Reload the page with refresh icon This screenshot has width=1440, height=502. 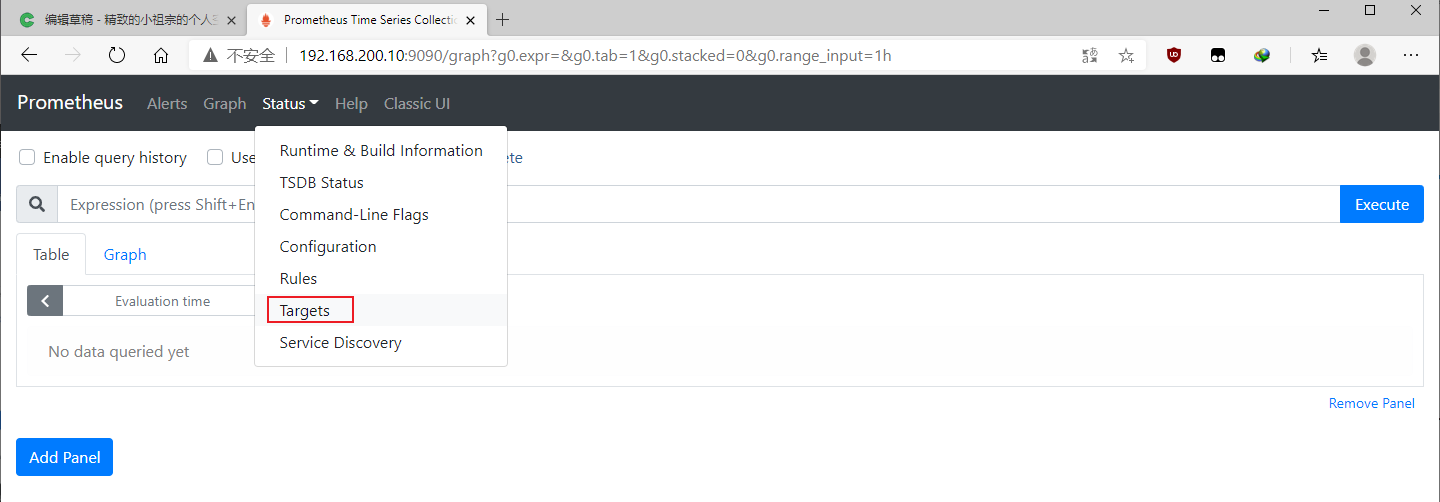(117, 56)
